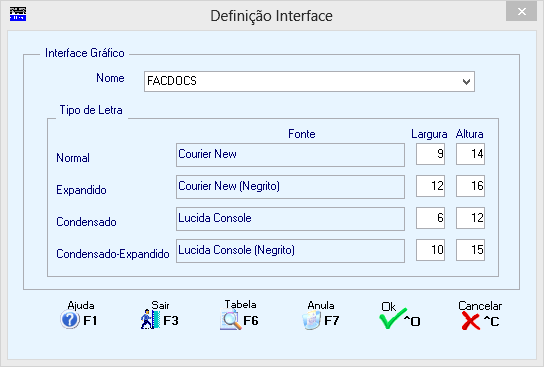Viewport: 544px width, 367px height.
Task: Select the Condensado-Expandido font field
Action: pos(290,250)
